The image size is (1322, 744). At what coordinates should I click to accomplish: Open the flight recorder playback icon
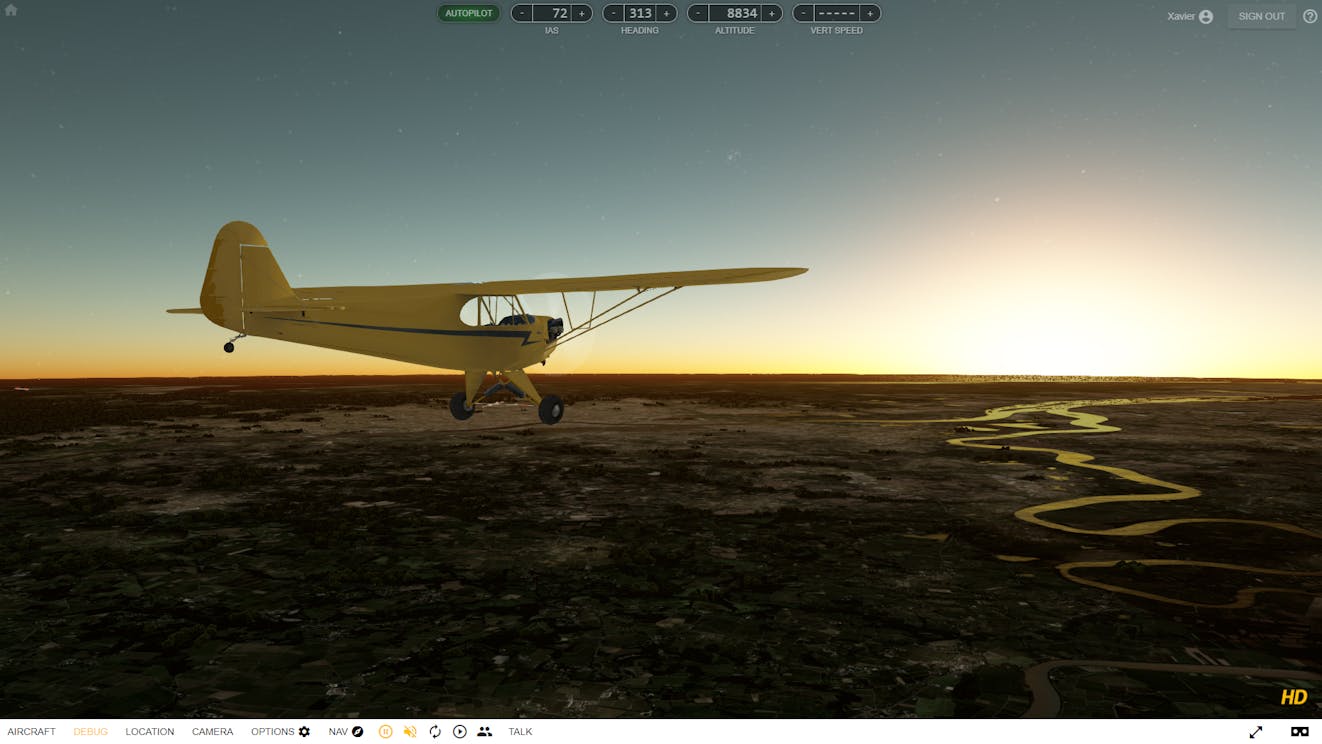click(460, 731)
